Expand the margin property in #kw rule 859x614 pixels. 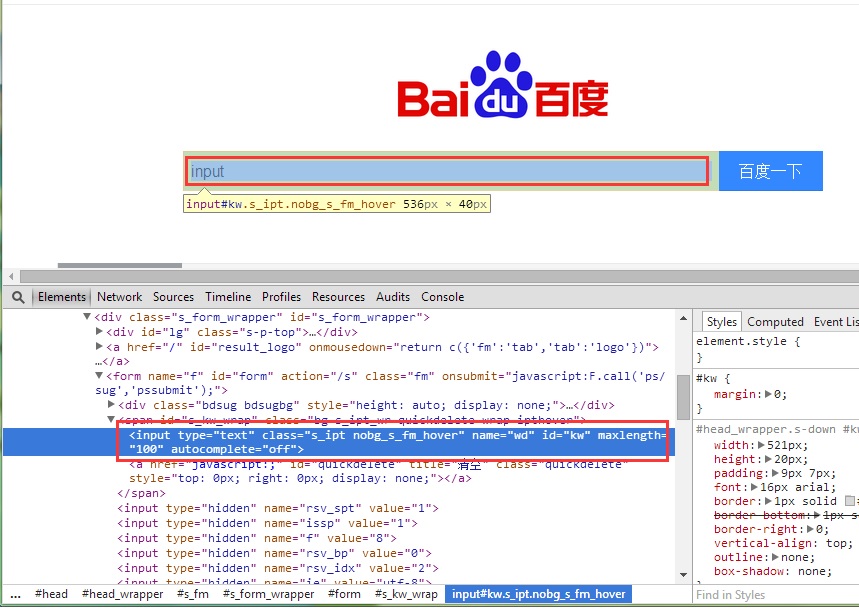[x=768, y=394]
